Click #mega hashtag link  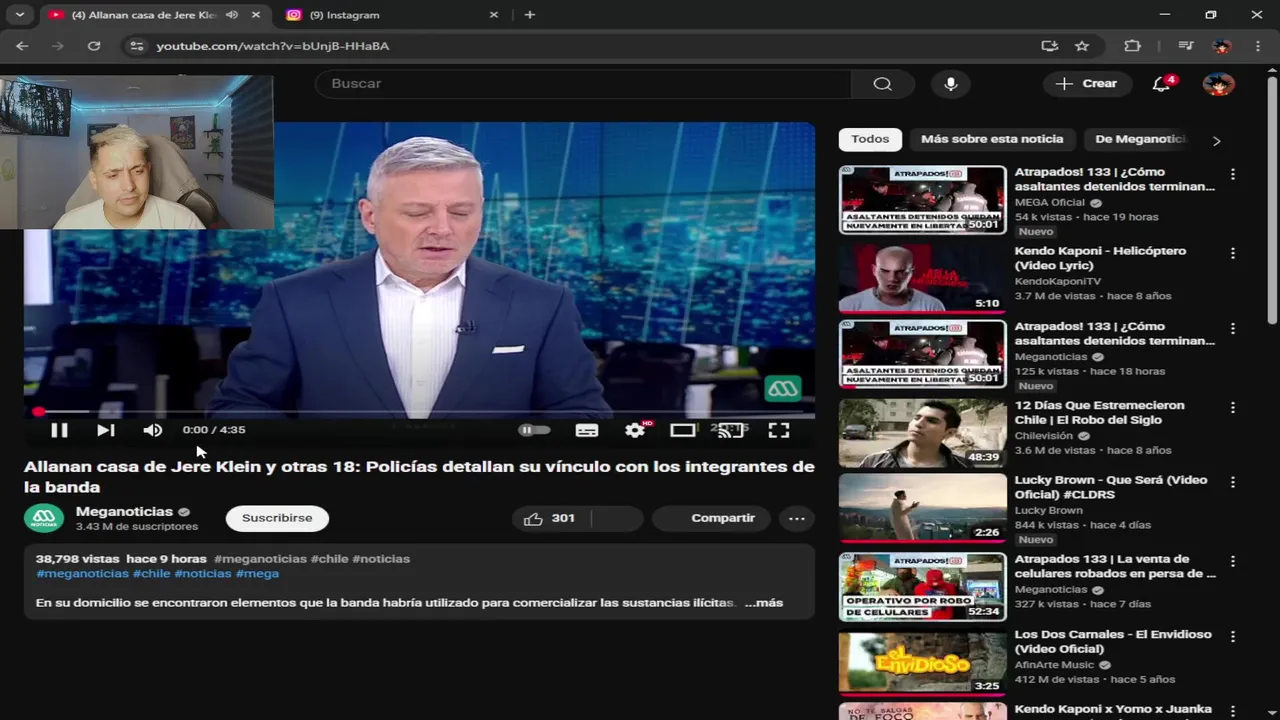pyautogui.click(x=257, y=574)
